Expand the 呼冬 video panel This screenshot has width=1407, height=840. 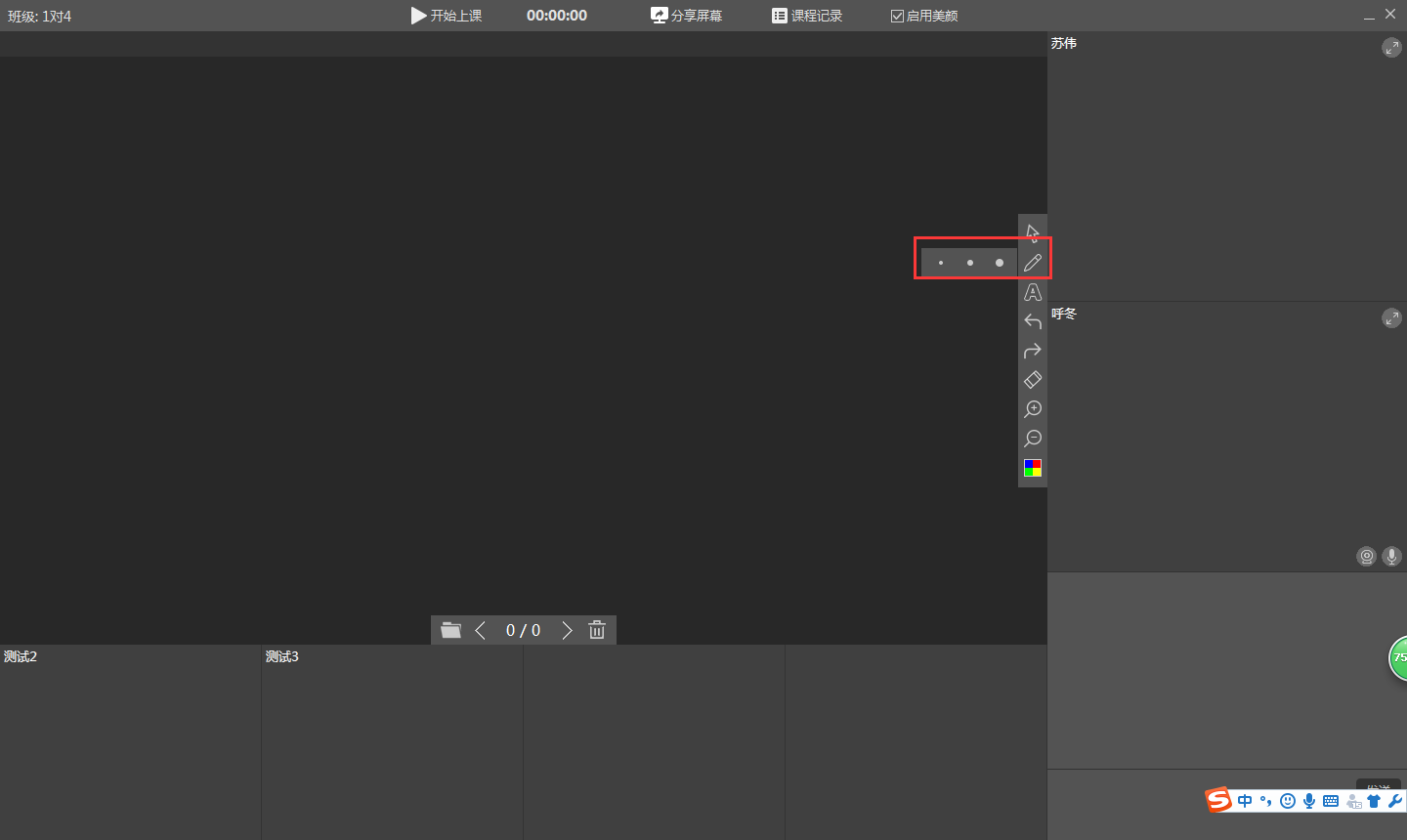point(1391,318)
